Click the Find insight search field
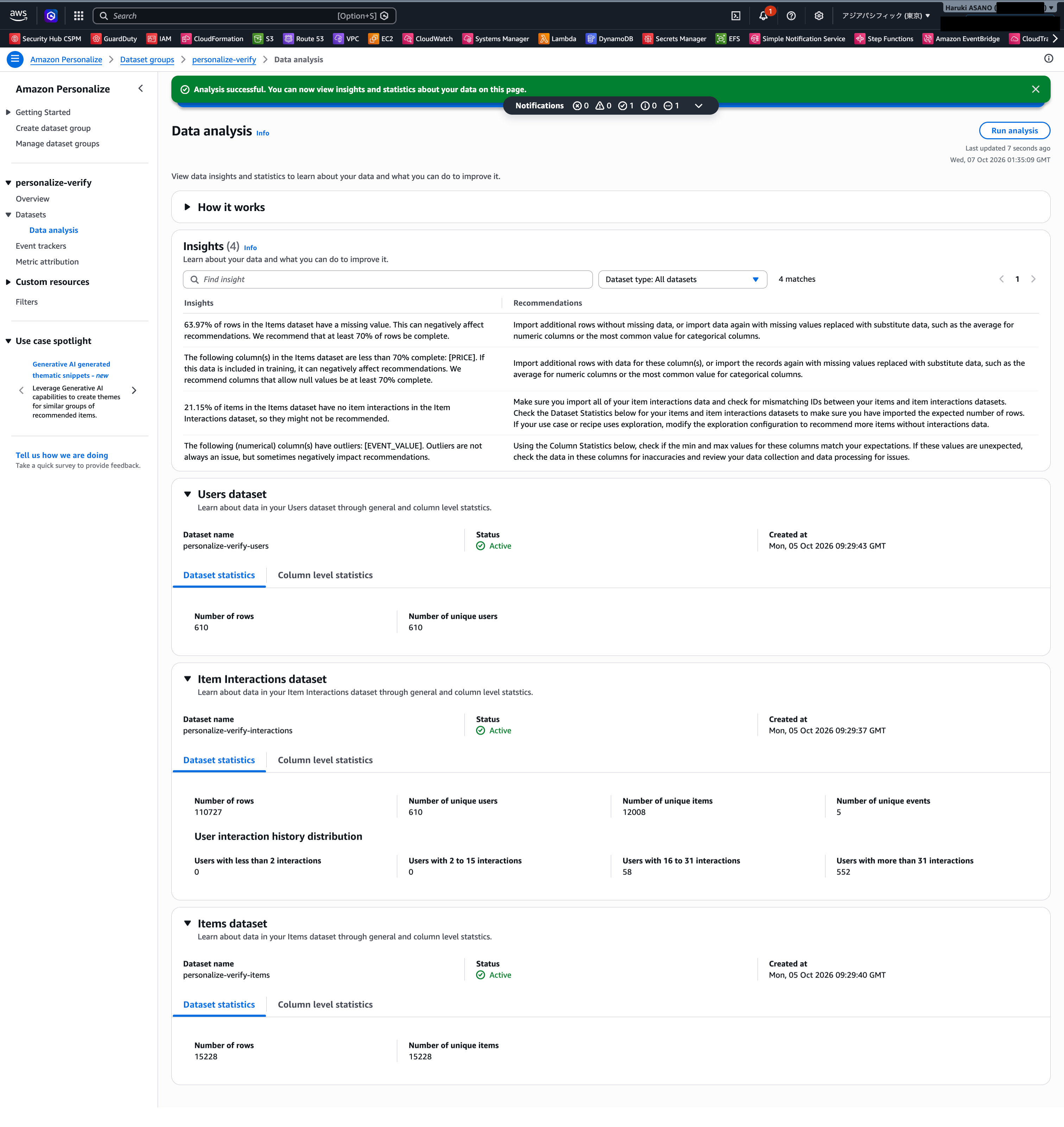 click(387, 280)
